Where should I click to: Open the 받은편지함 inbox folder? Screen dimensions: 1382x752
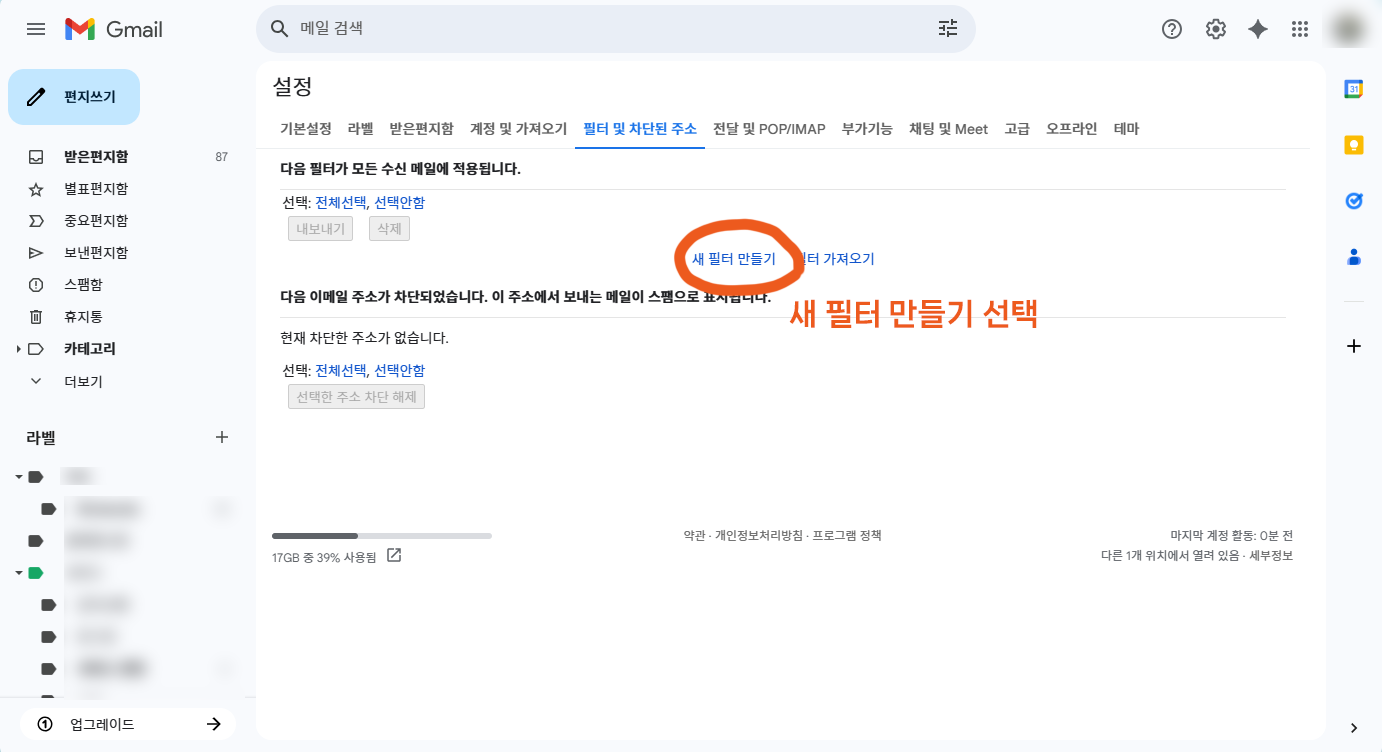tap(96, 157)
